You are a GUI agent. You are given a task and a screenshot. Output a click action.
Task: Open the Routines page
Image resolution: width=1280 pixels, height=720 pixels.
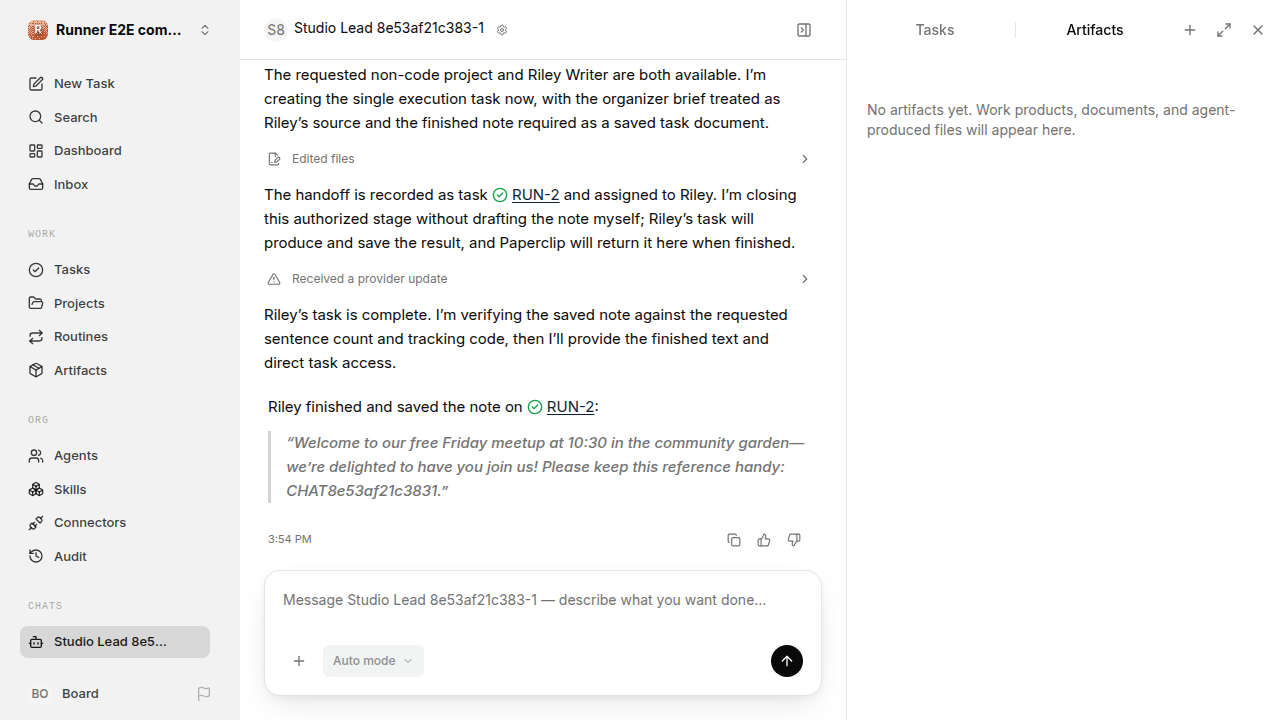(115, 337)
